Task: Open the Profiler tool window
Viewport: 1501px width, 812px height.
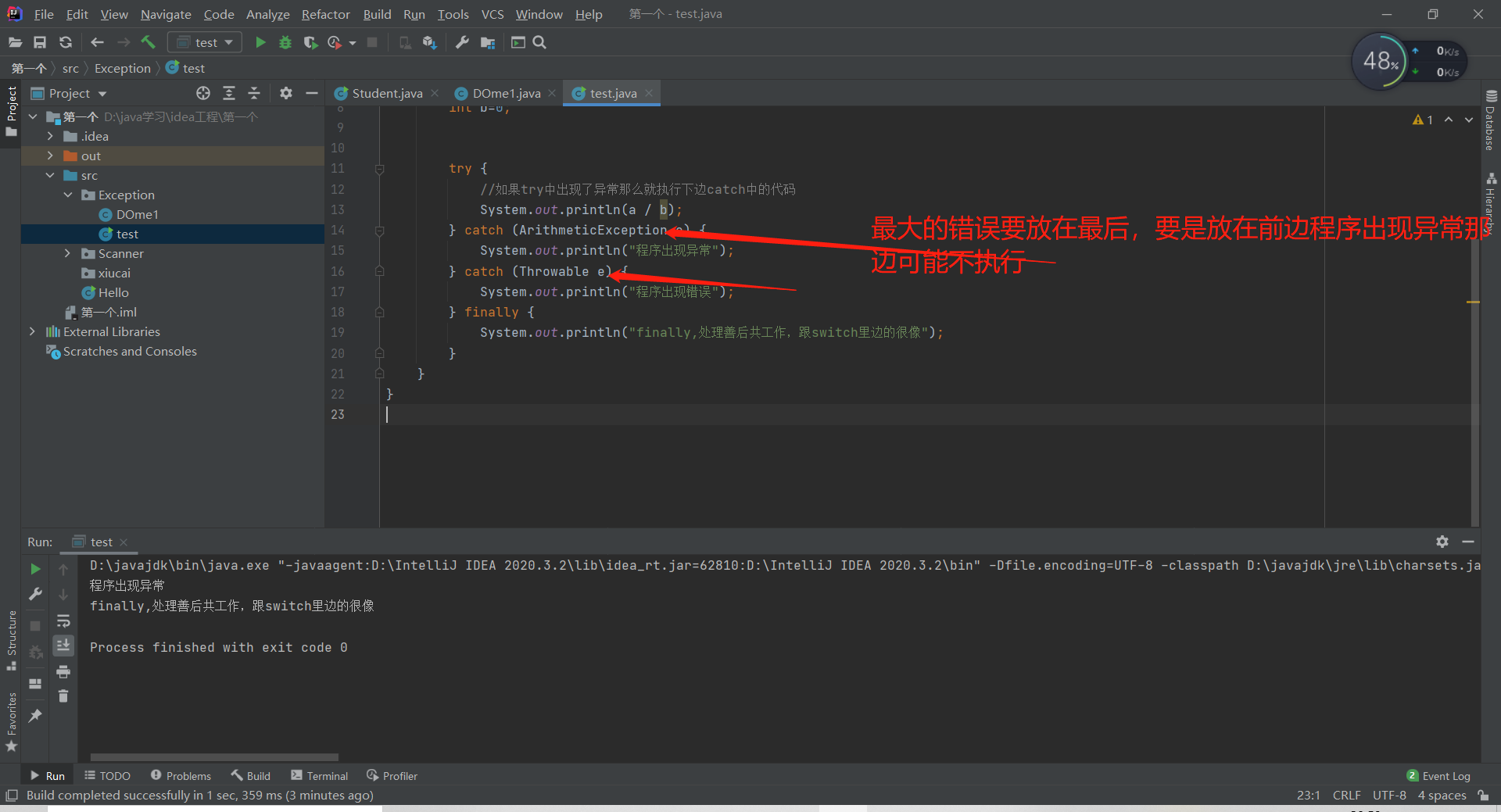Action: 392,776
